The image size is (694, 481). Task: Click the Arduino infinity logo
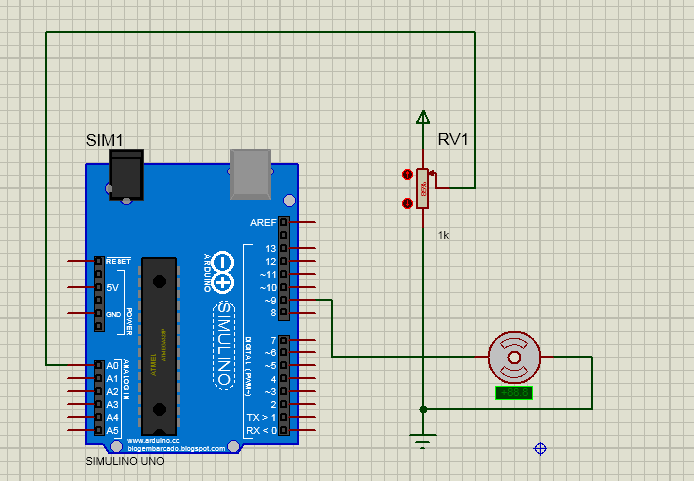coord(222,273)
